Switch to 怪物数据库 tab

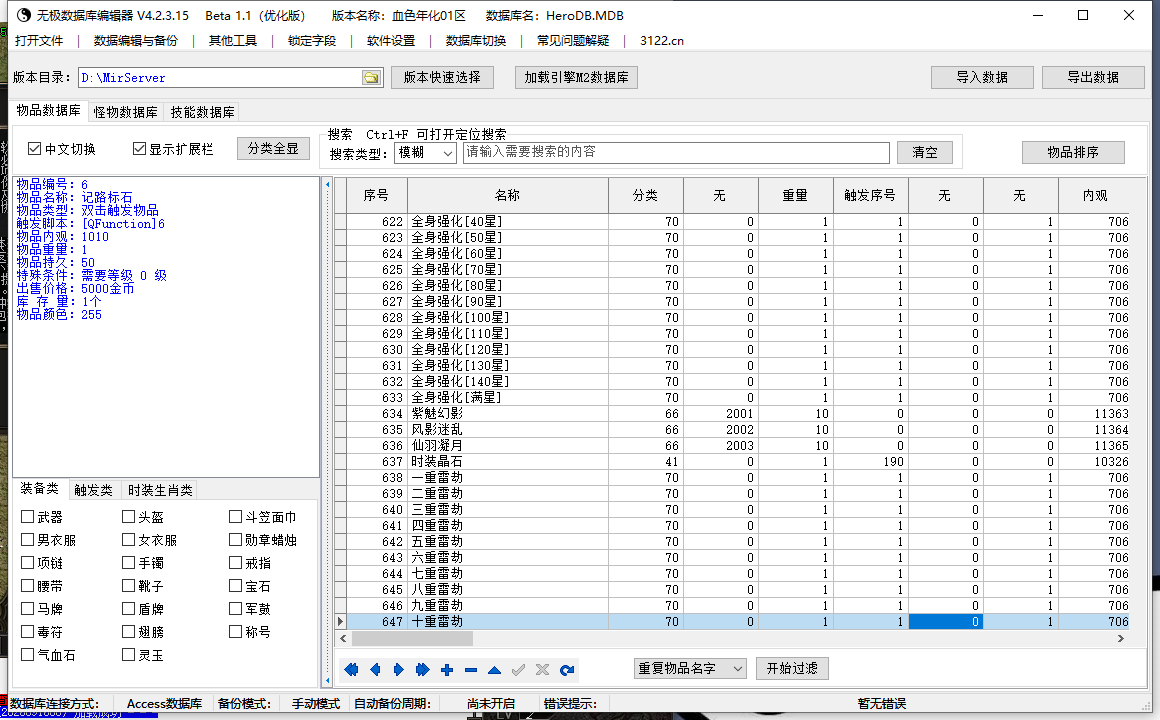[125, 112]
